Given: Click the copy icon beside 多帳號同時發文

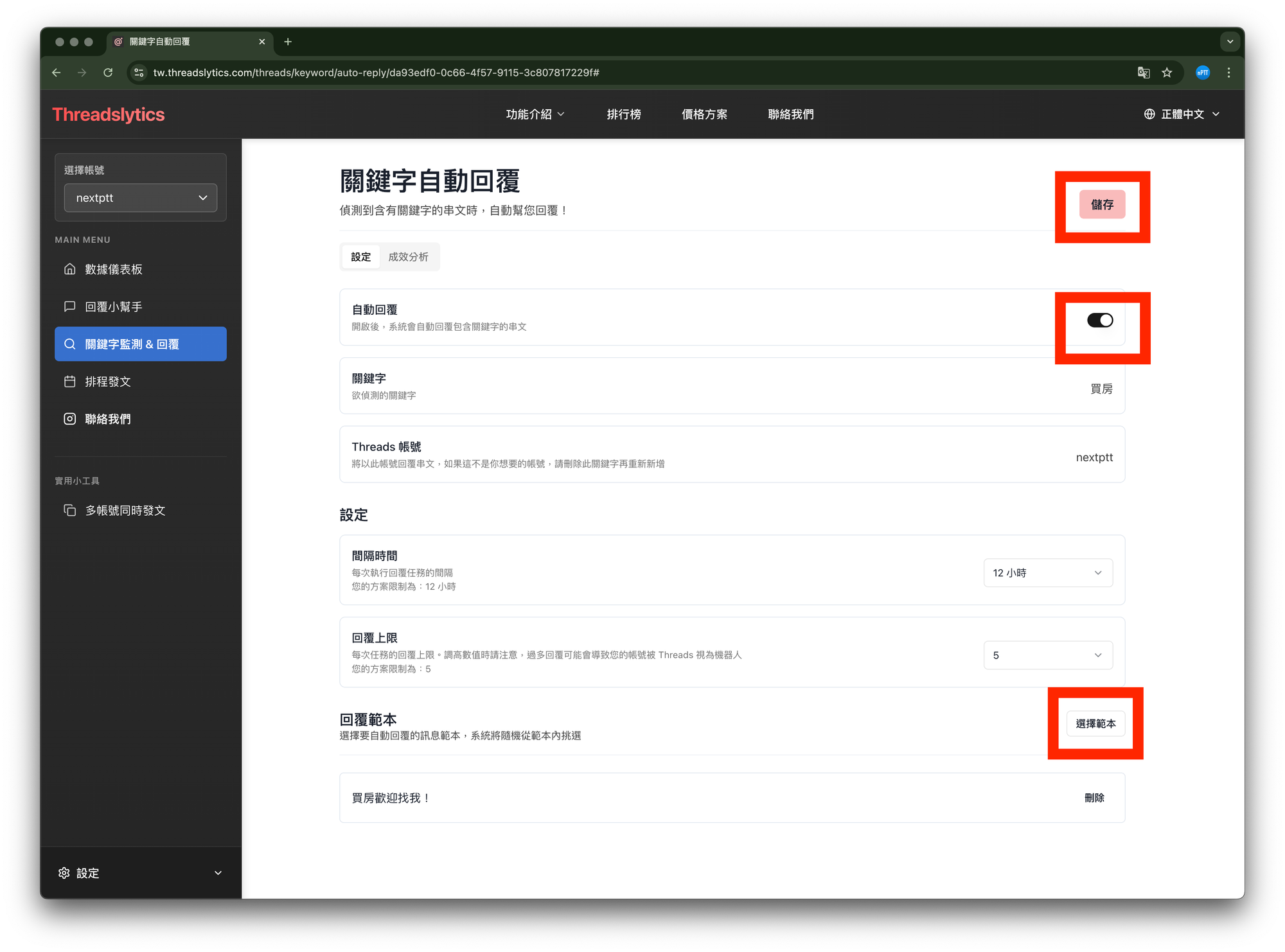Looking at the screenshot, I should click(x=70, y=510).
